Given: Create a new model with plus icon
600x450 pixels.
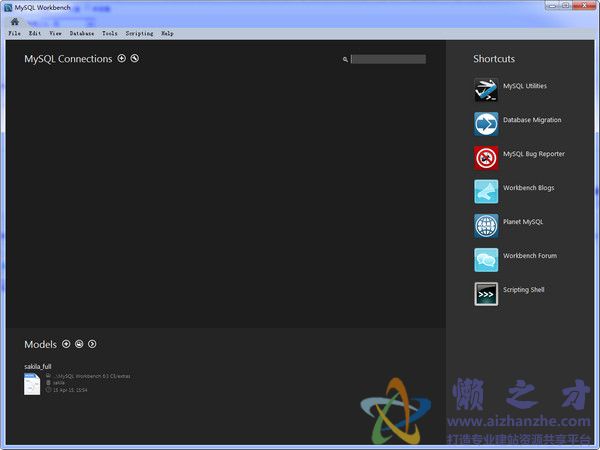Looking at the screenshot, I should tap(66, 344).
